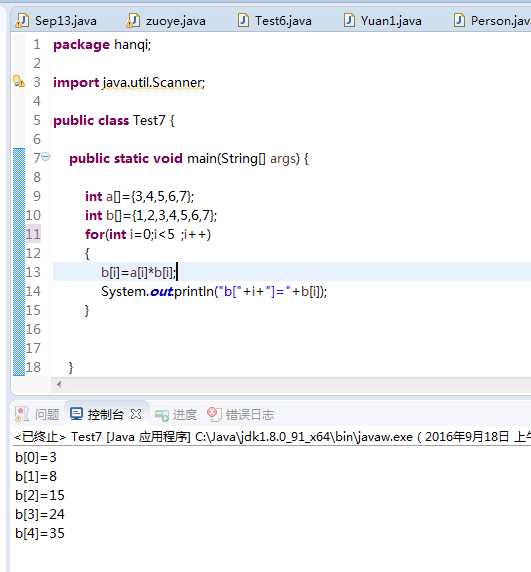This screenshot has width=531, height=572.
Task: Close the 控制台 console view
Action: (136, 414)
